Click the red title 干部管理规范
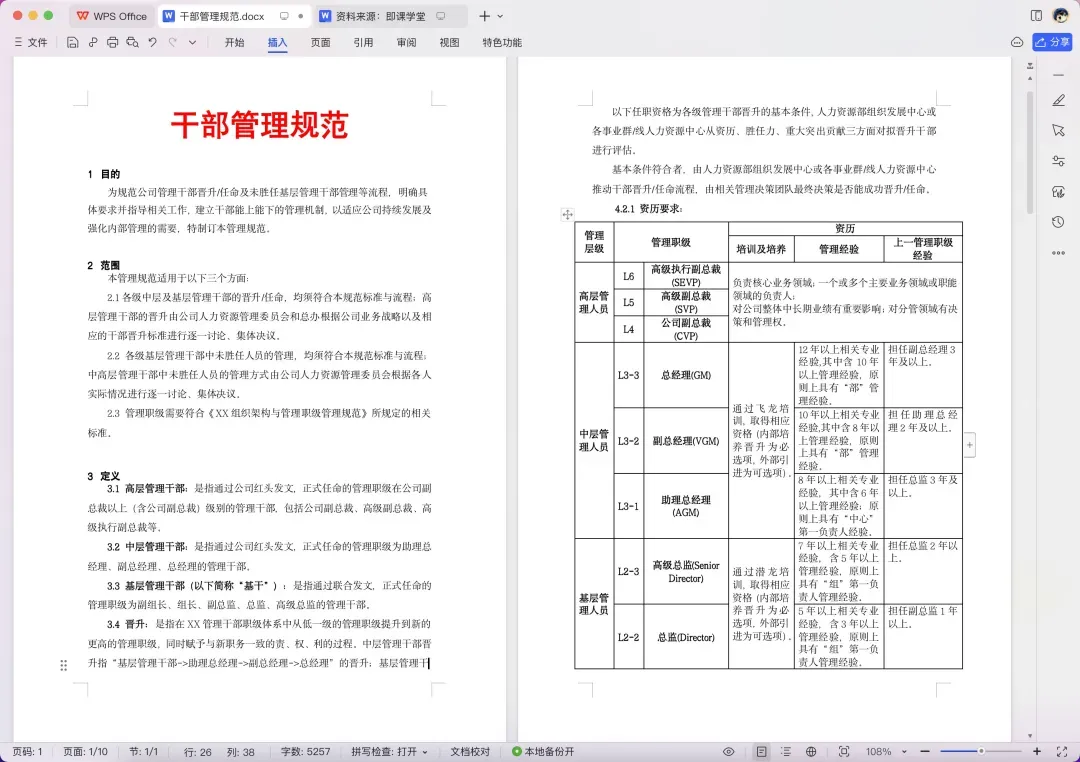 (260, 125)
